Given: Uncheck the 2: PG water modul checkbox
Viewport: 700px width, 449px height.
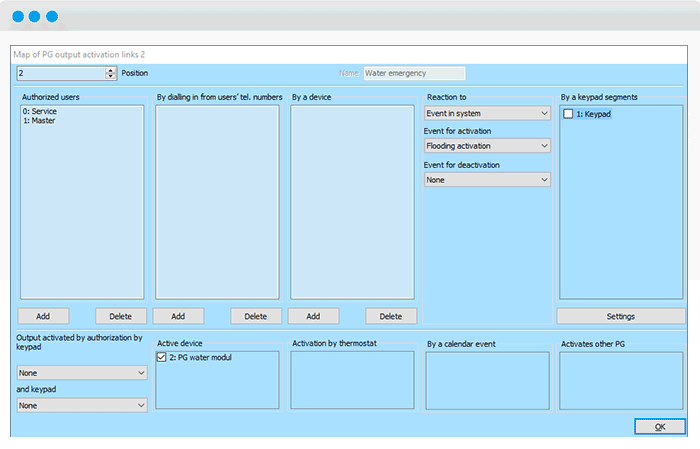Looking at the screenshot, I should pyautogui.click(x=163, y=357).
